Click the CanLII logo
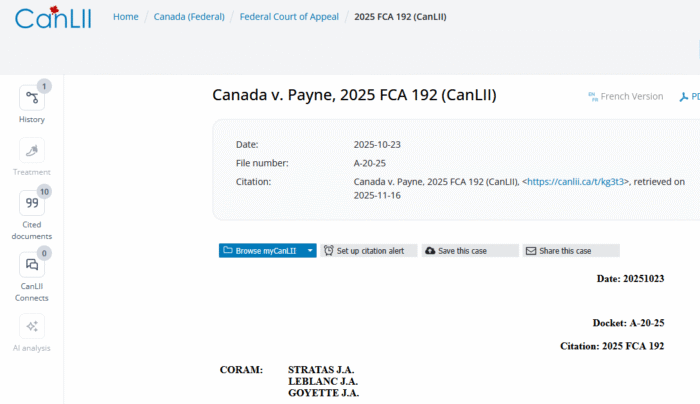This screenshot has width=700, height=404. click(x=53, y=18)
